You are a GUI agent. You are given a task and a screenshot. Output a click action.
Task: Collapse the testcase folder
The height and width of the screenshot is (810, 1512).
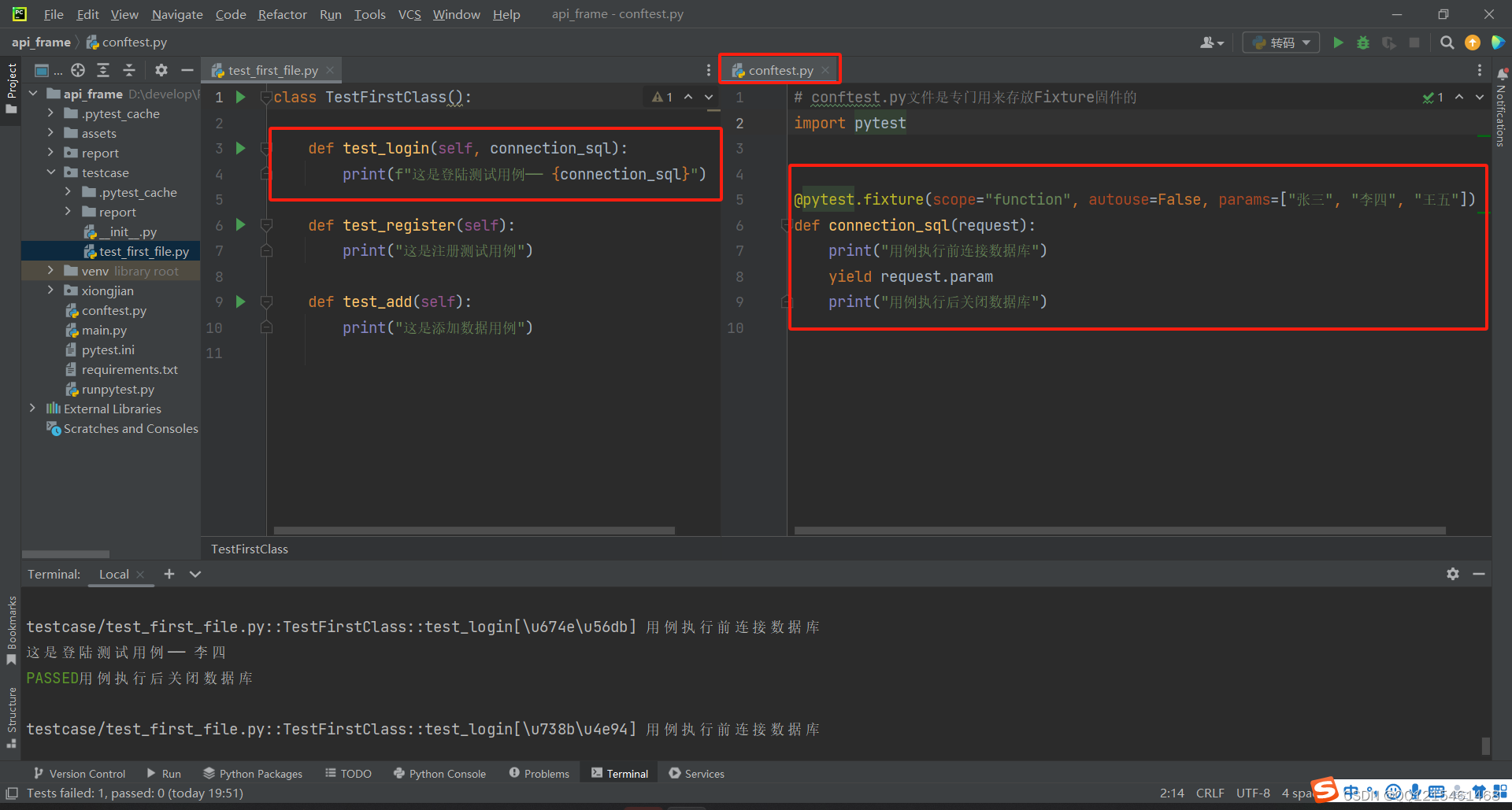pyautogui.click(x=51, y=172)
